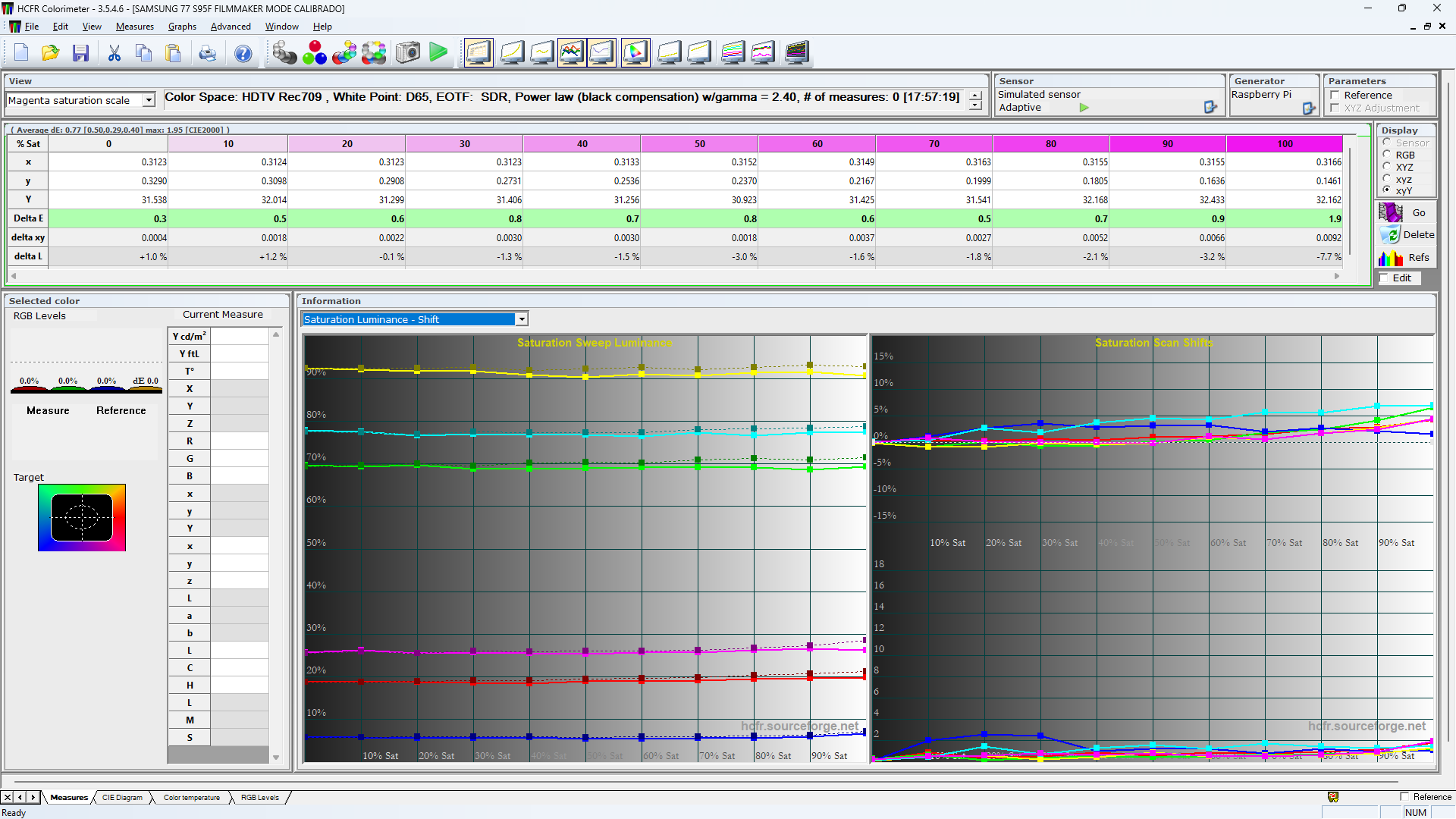Click the print toolbar icon
The height and width of the screenshot is (819, 1456).
pyautogui.click(x=207, y=53)
